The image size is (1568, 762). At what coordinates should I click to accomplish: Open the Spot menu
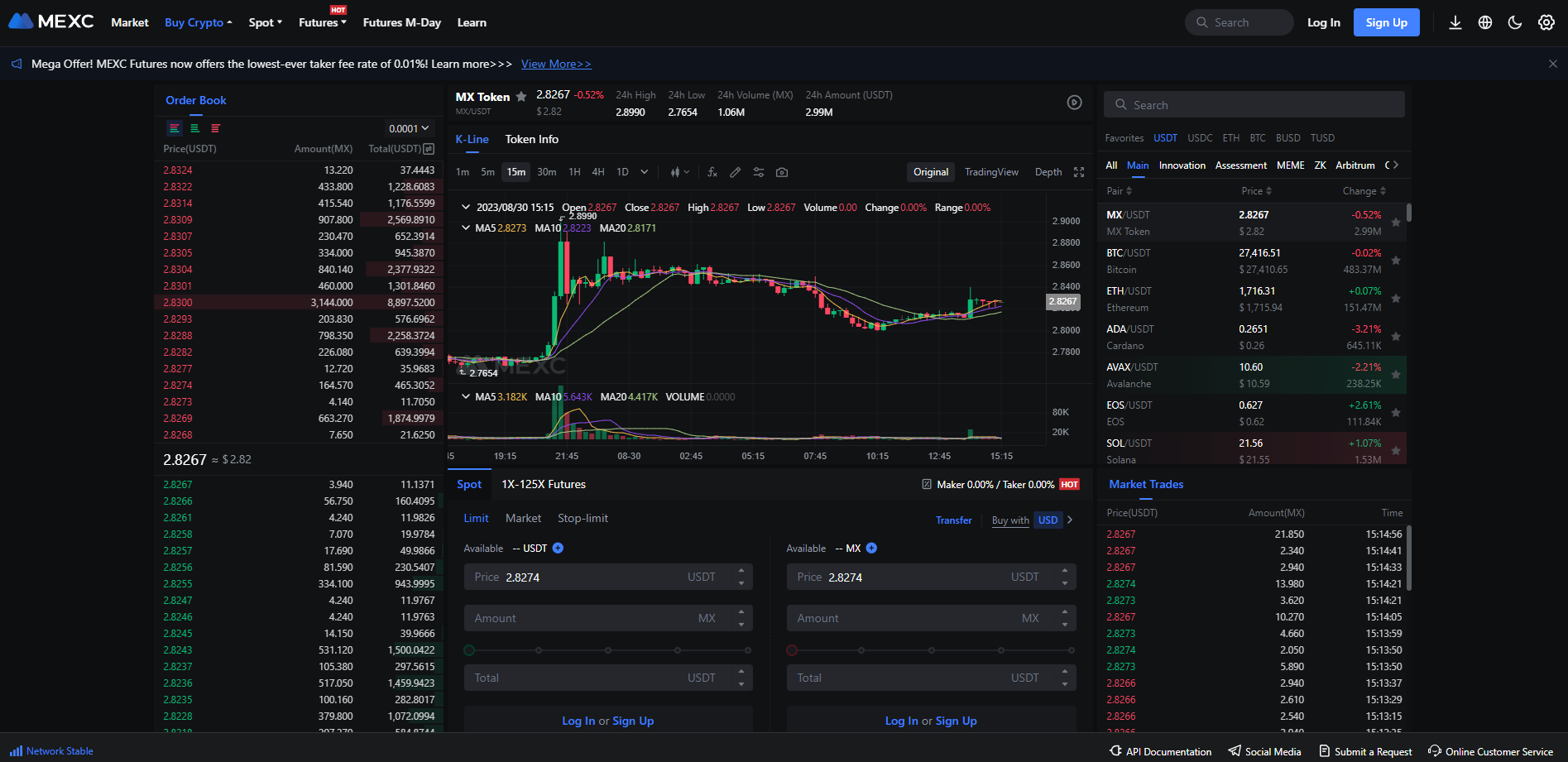click(x=266, y=22)
